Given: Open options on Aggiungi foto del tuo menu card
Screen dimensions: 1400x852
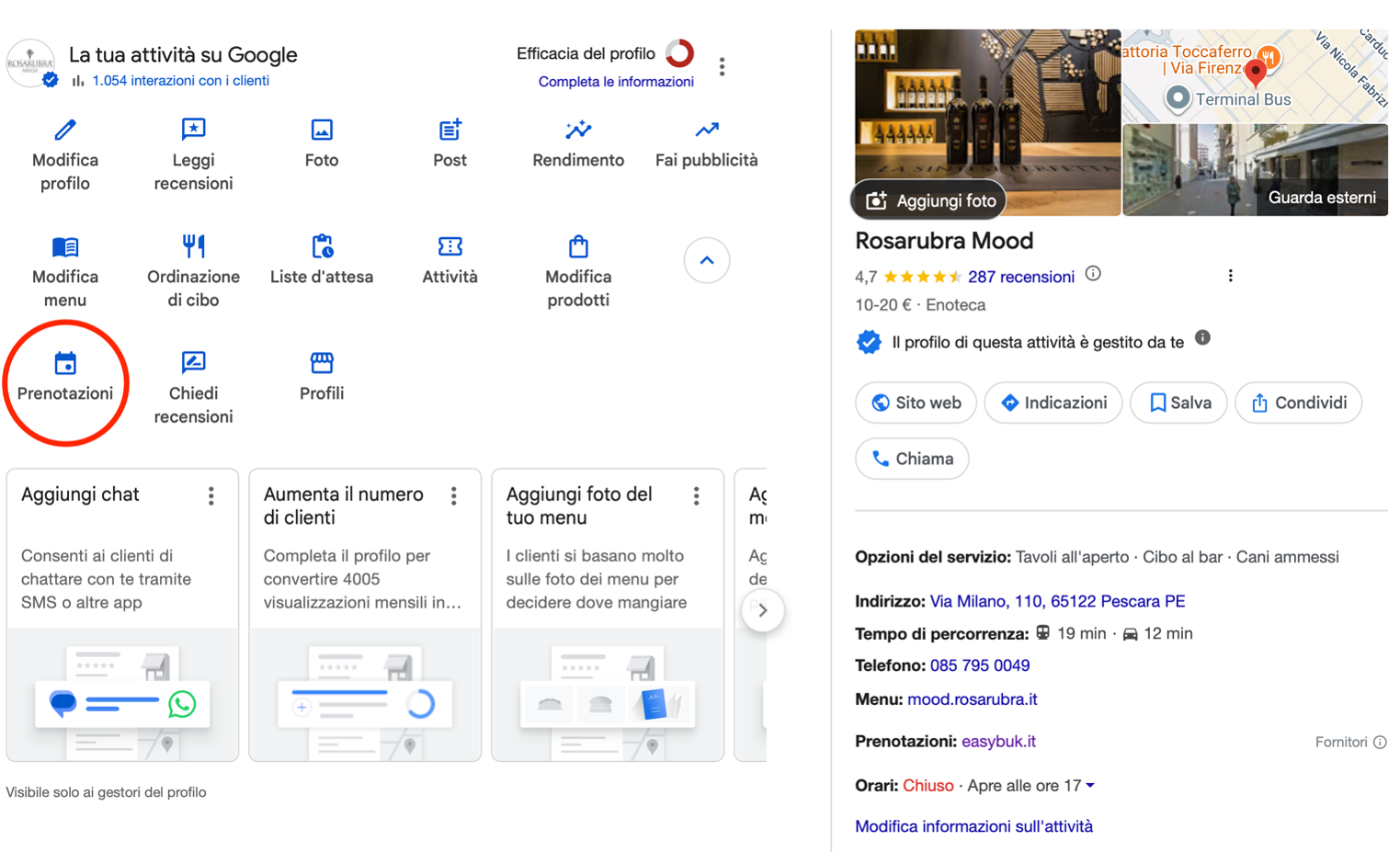Looking at the screenshot, I should click(x=697, y=496).
